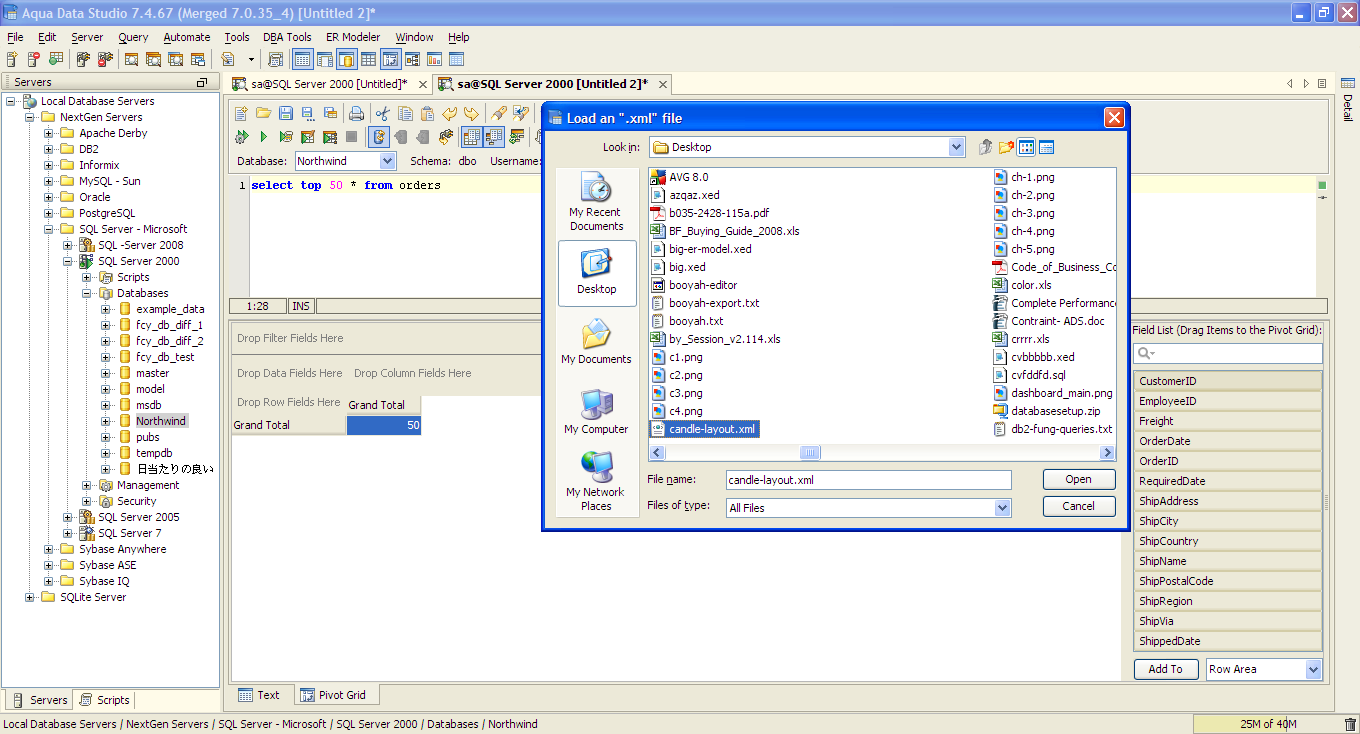Image resolution: width=1360 pixels, height=734 pixels.
Task: Click the Paste clipboard icon
Action: [x=427, y=113]
